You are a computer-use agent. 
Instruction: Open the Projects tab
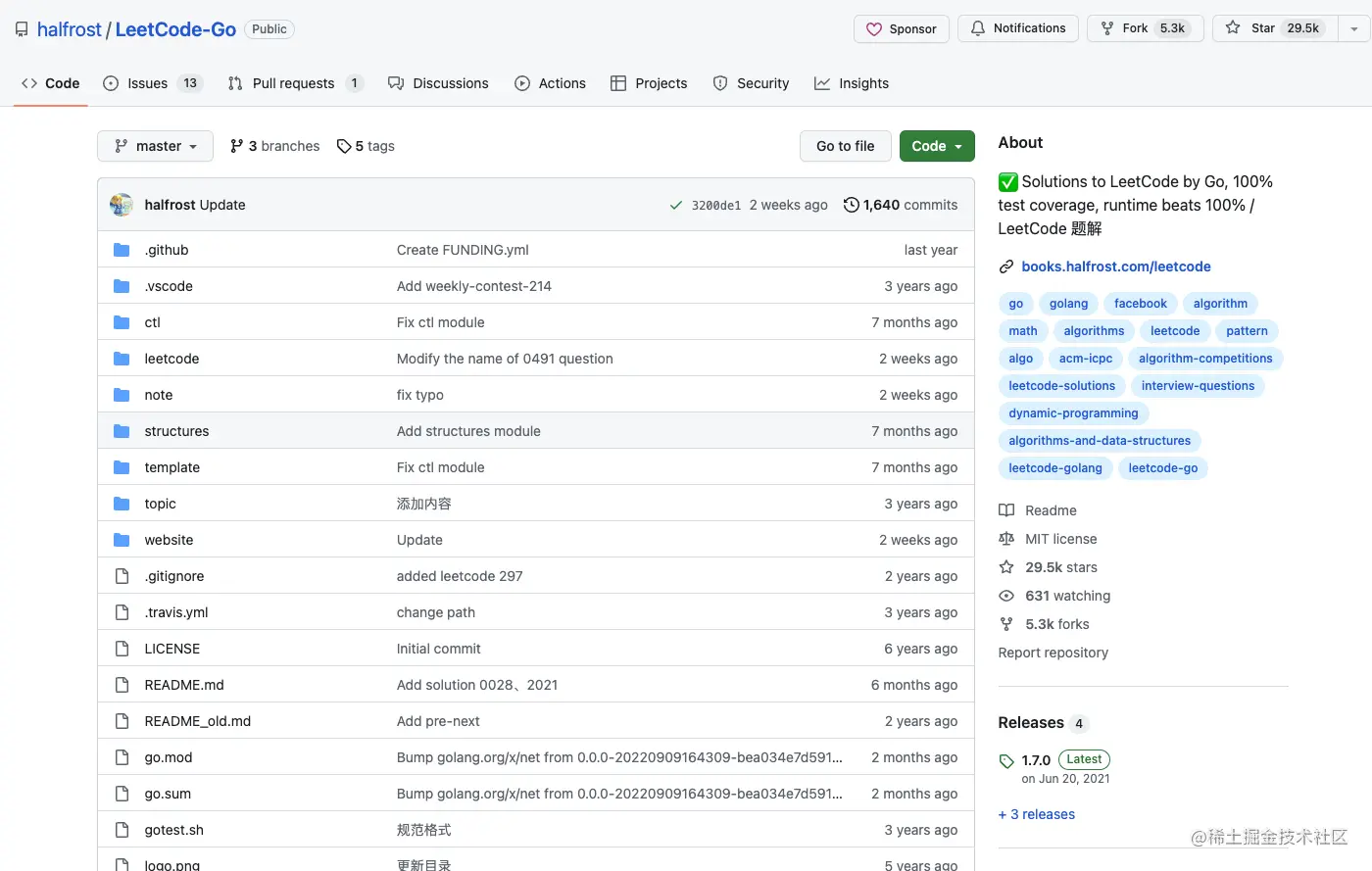click(649, 83)
